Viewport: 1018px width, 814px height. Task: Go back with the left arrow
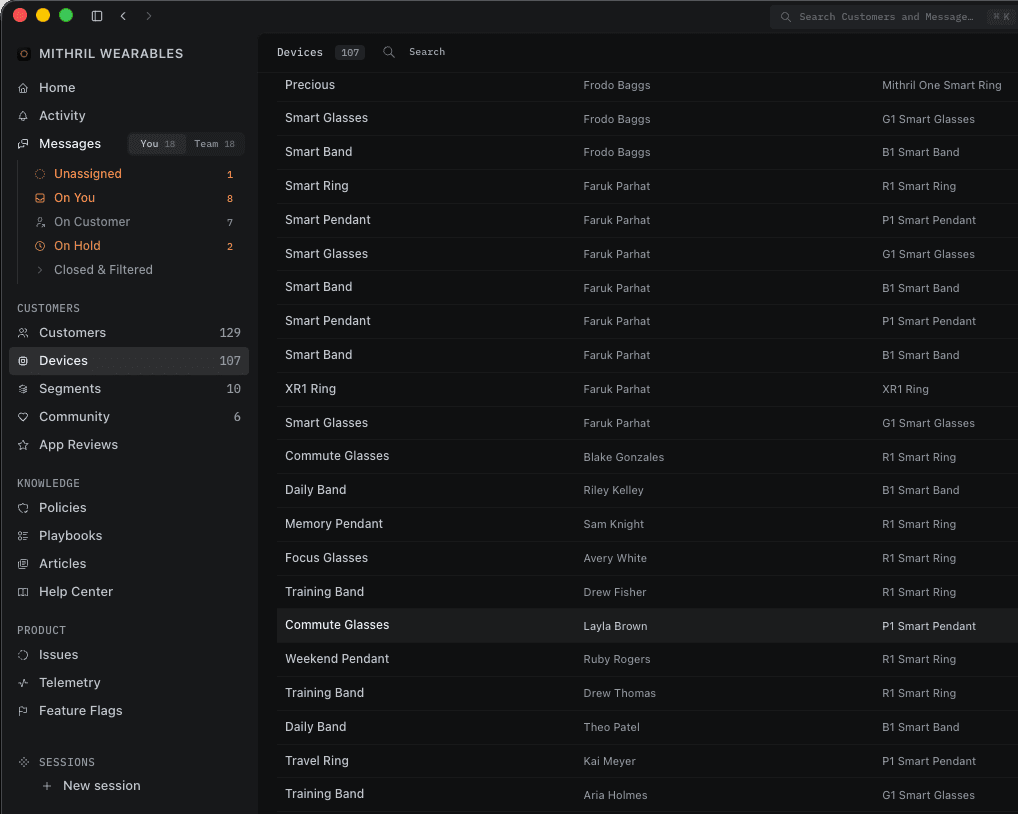click(x=123, y=16)
